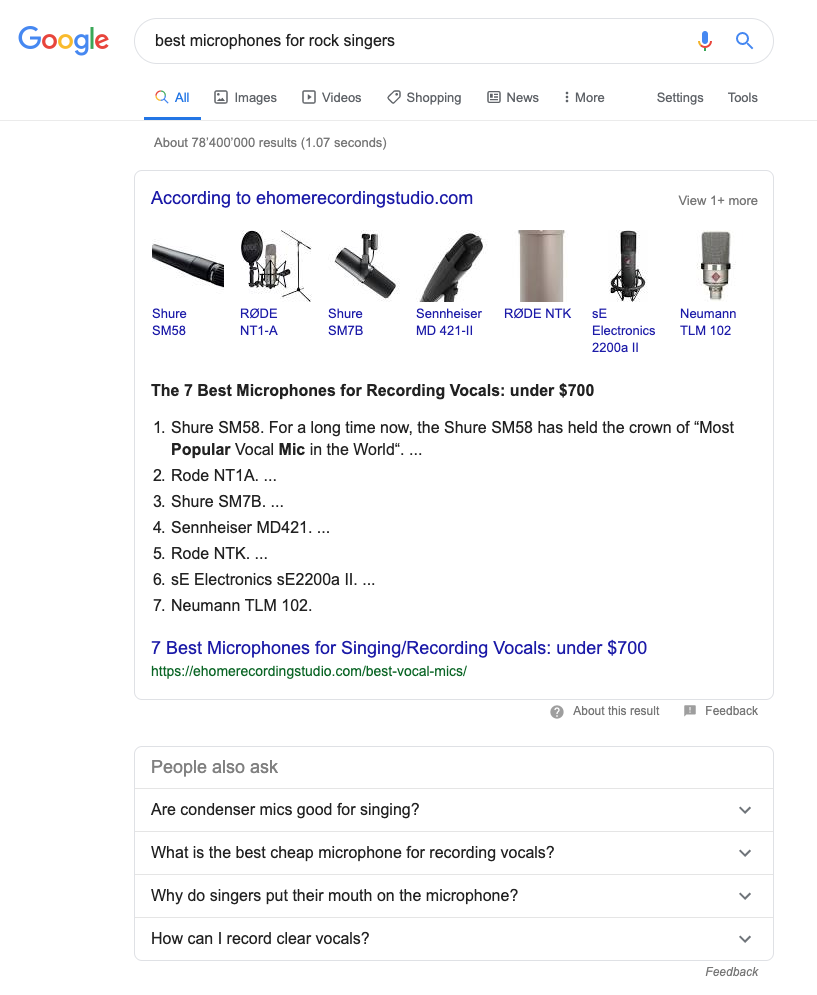Switch to the Shopping tab
The width and height of the screenshot is (817, 995).
tap(424, 98)
